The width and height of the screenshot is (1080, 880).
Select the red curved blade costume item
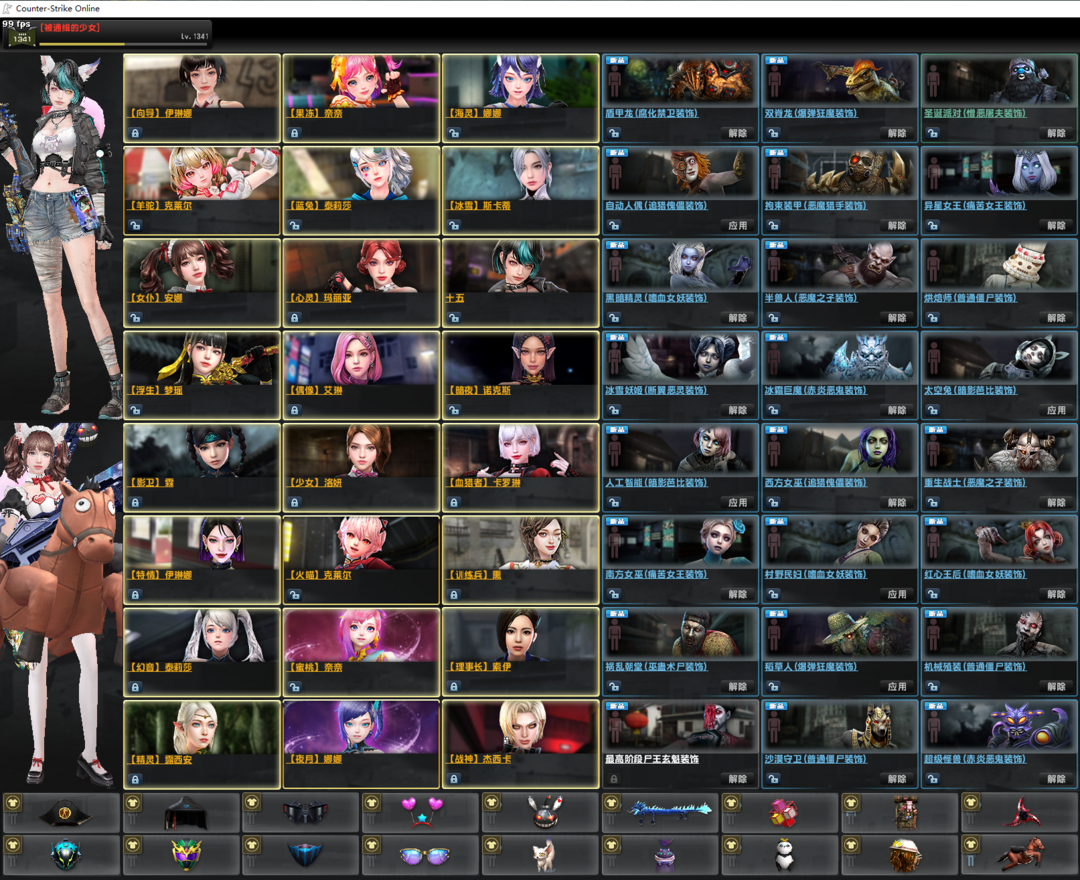(1024, 813)
